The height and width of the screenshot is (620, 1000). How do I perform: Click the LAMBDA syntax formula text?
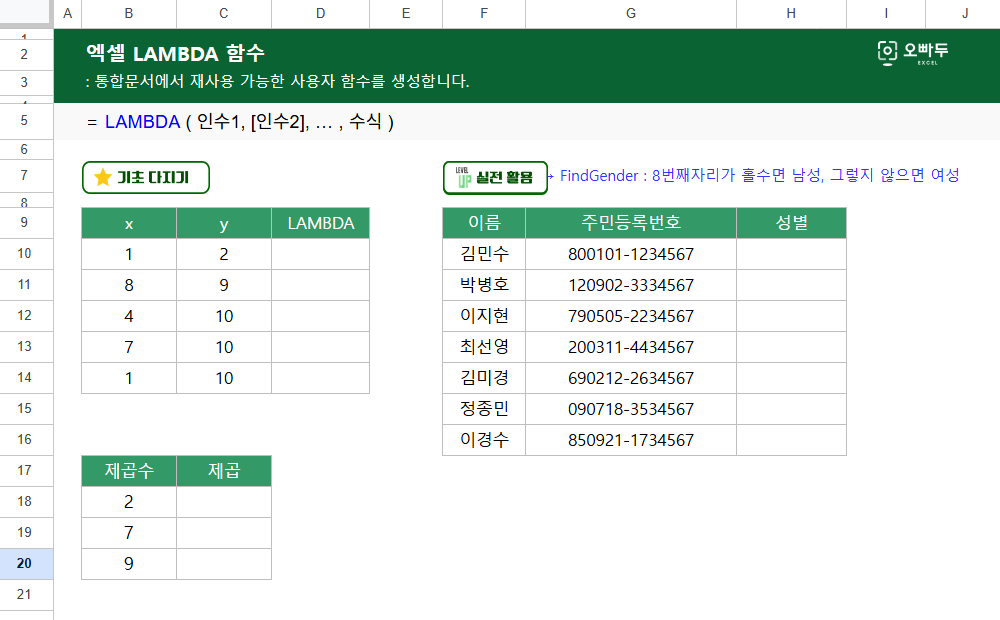click(x=240, y=122)
